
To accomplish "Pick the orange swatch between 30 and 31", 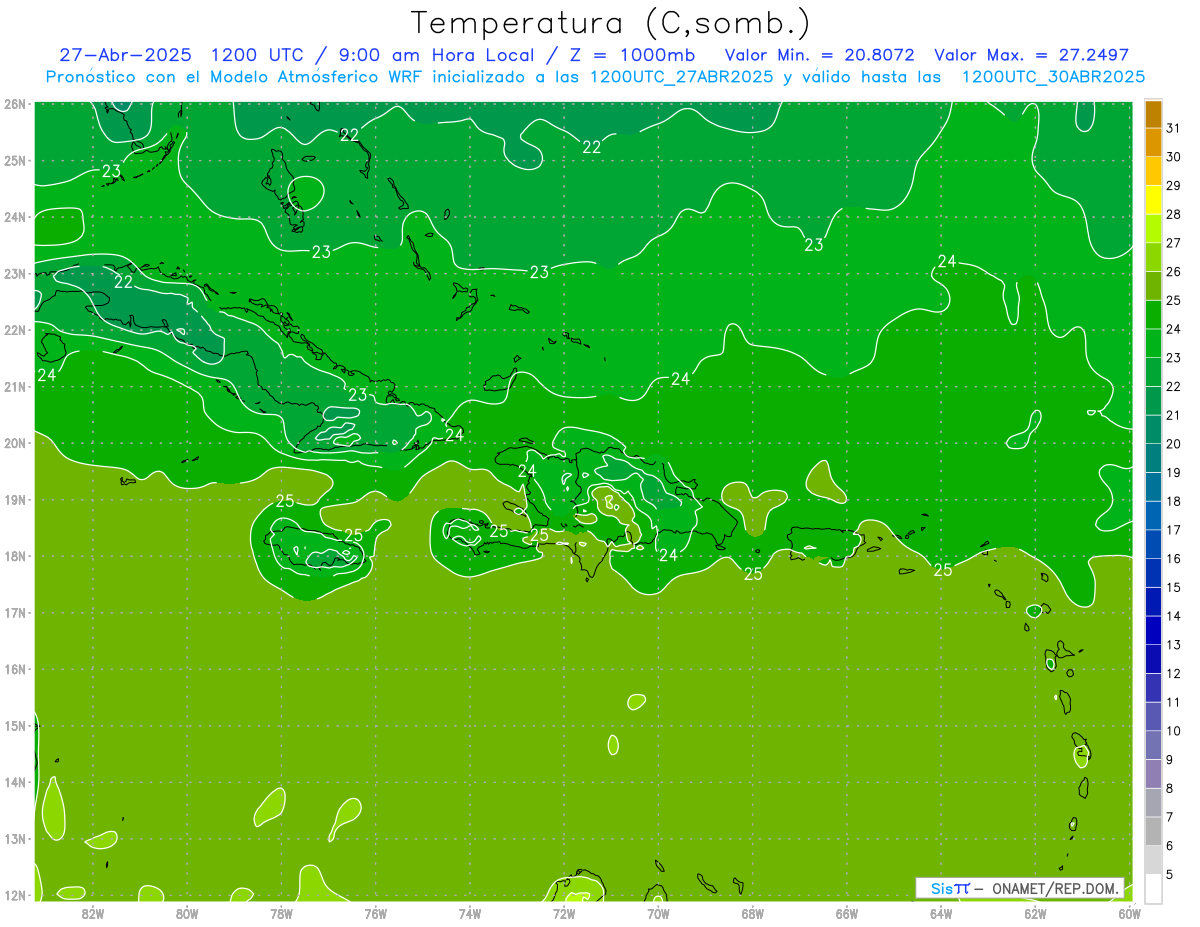I will [x=1153, y=142].
